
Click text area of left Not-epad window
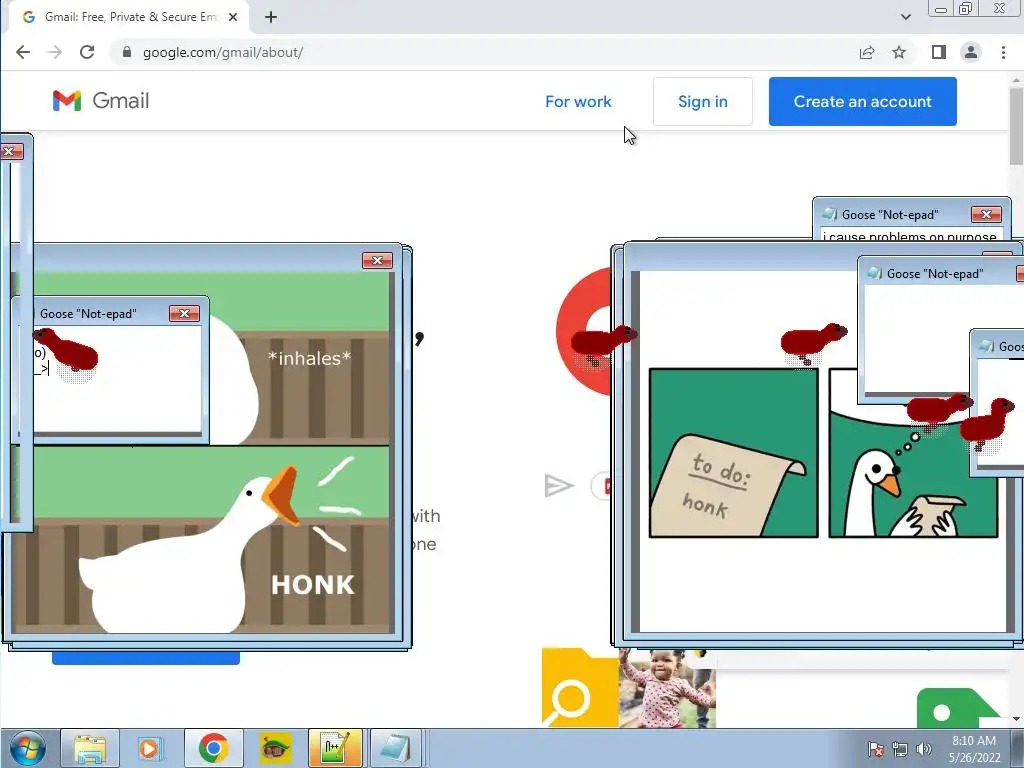(118, 379)
